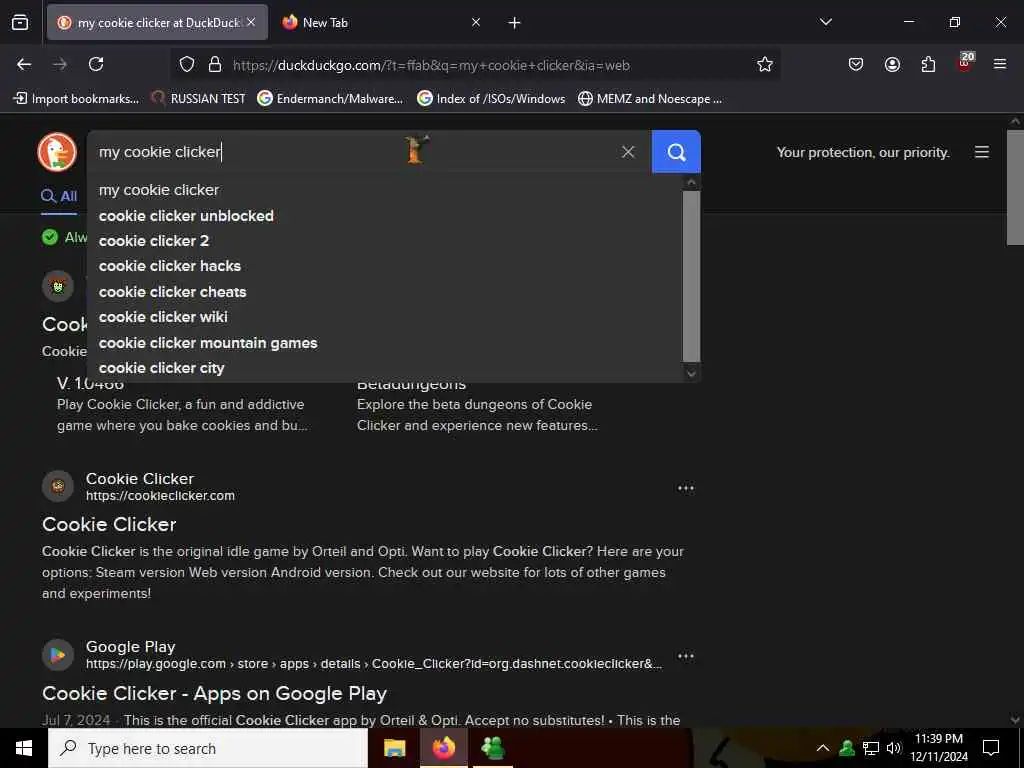1024x768 pixels.
Task: Click Google Play result favicon
Action: 58,654
